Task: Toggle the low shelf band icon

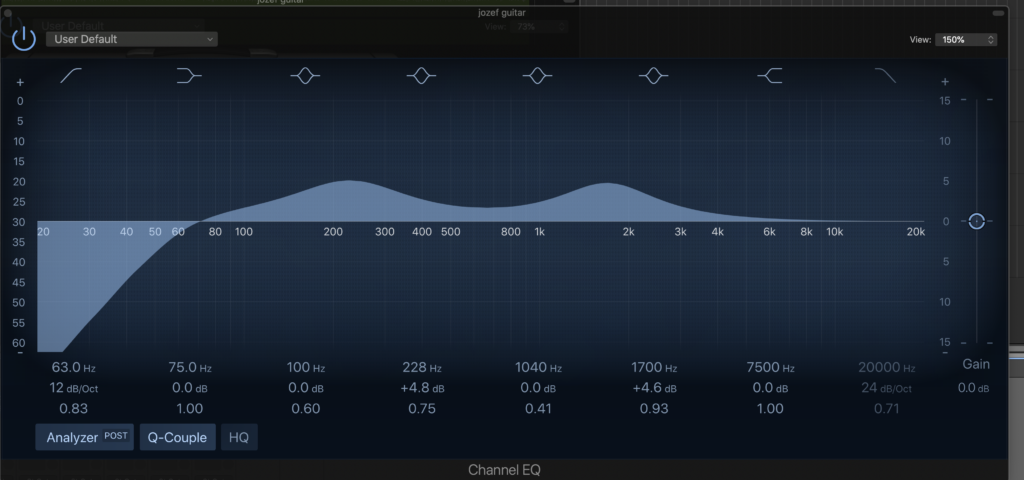Action: point(189,76)
